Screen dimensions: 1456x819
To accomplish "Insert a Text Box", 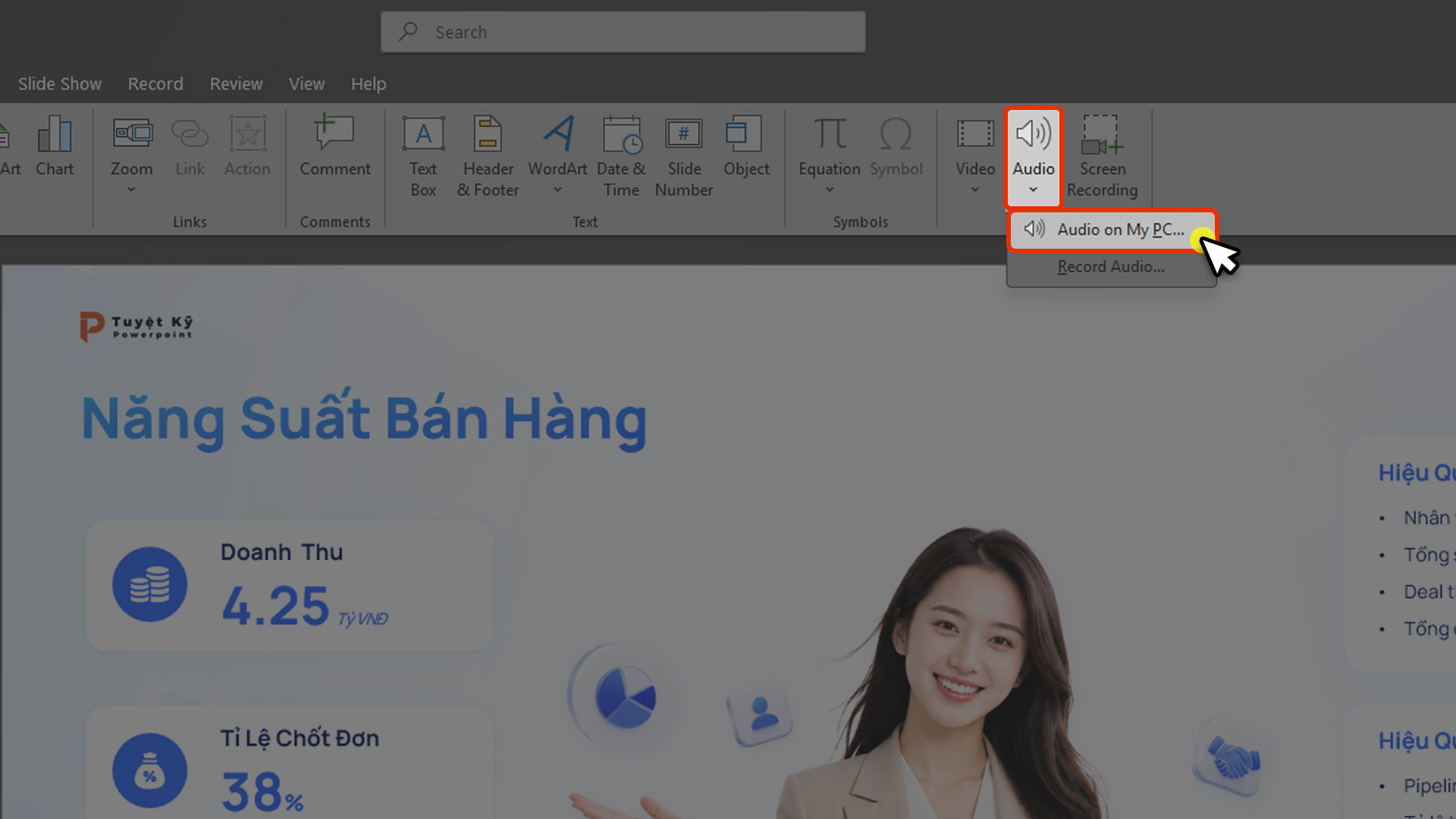I will coord(423,156).
